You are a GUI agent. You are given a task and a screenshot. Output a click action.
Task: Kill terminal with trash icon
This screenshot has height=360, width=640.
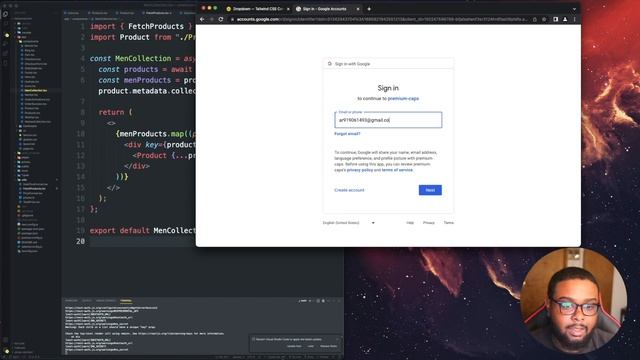coord(323,301)
